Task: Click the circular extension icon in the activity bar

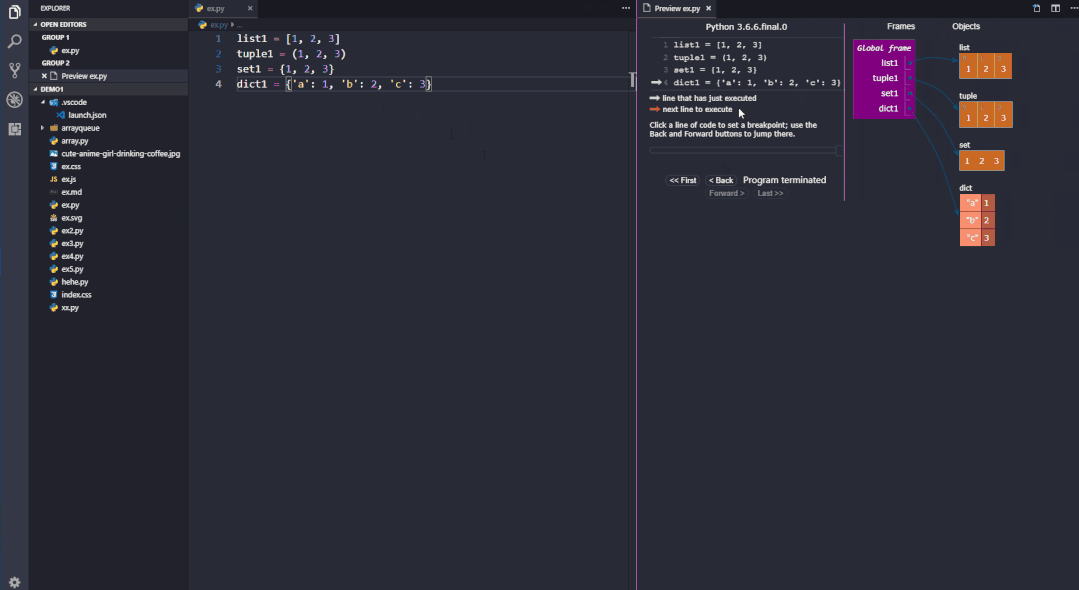Action: coord(14,99)
